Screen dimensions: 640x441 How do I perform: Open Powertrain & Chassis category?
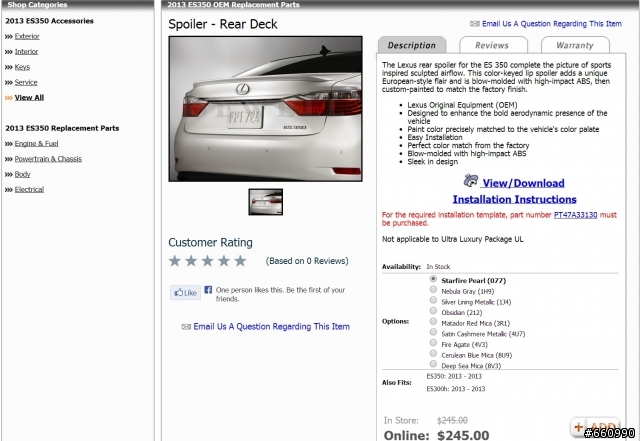[48, 159]
